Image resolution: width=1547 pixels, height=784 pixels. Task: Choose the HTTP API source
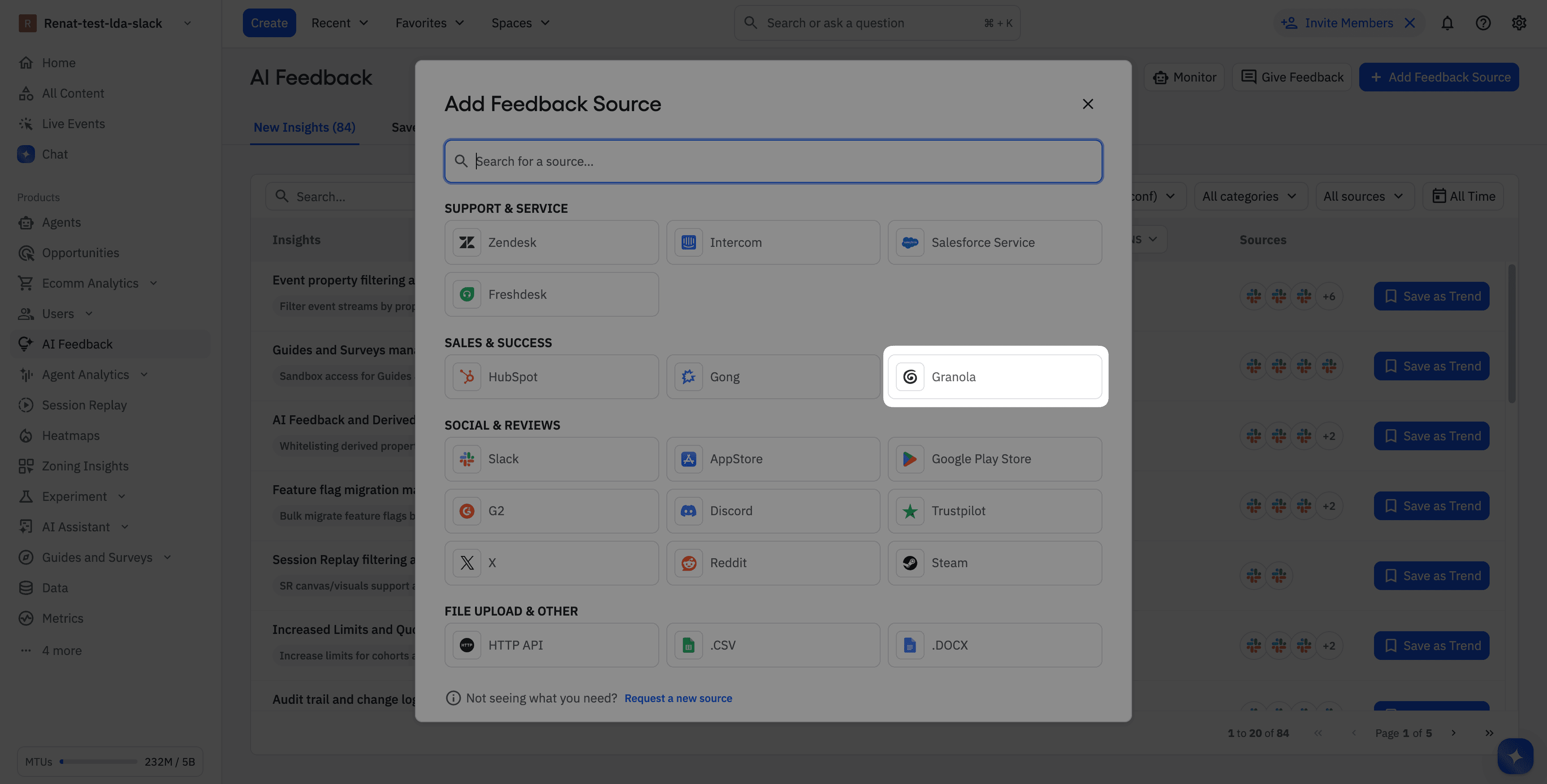pyautogui.click(x=551, y=645)
